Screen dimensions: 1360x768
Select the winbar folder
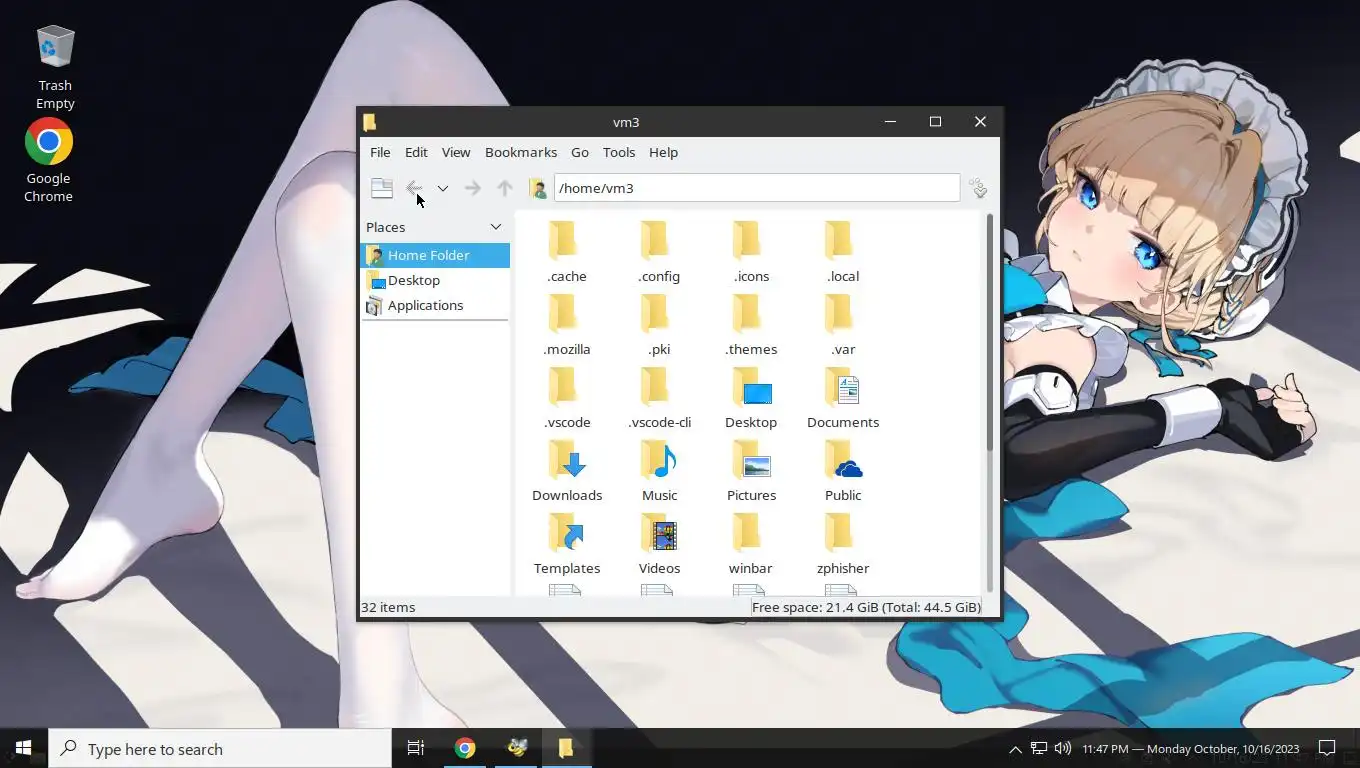(751, 544)
